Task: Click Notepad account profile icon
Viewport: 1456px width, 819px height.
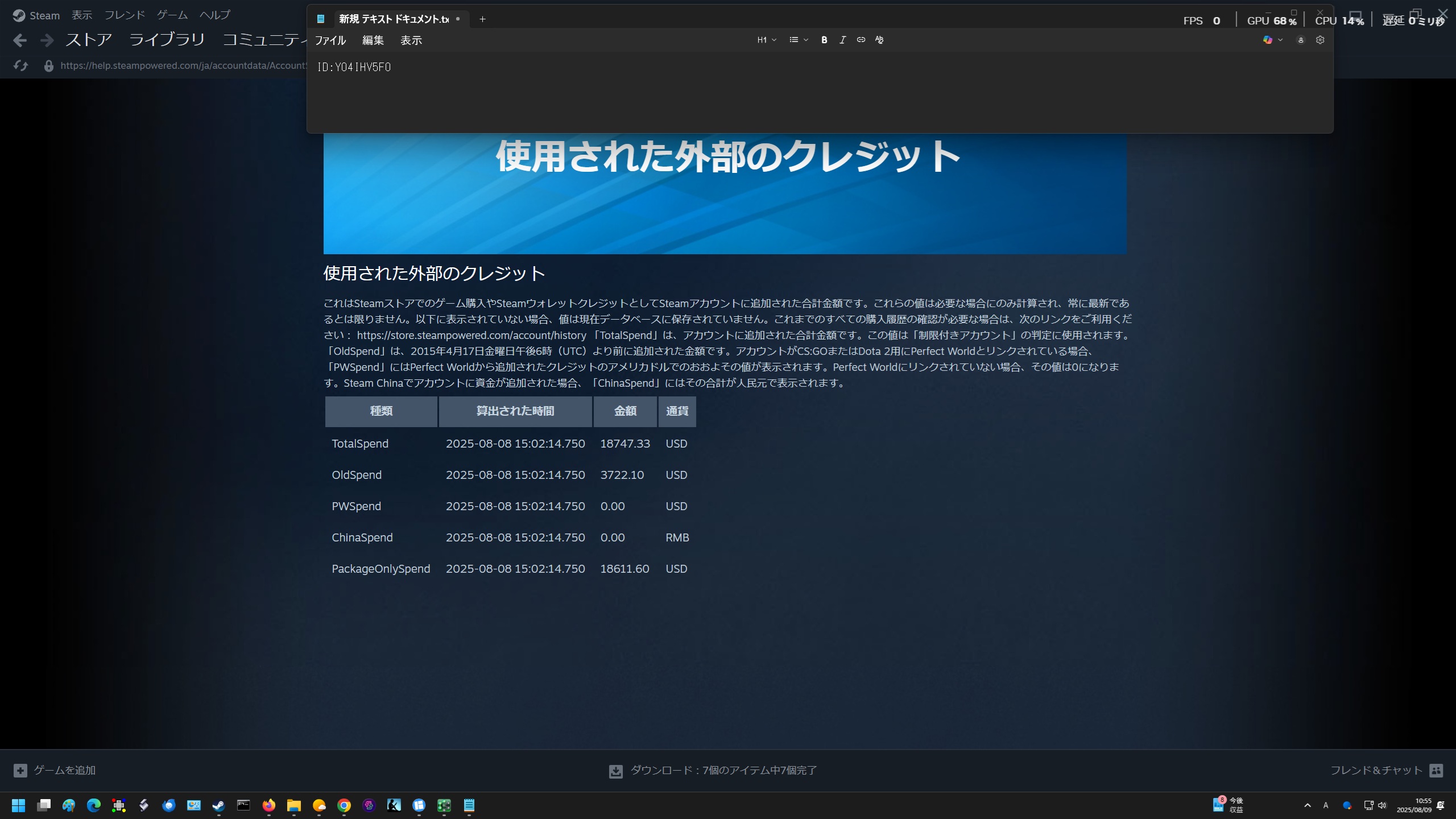Action: coord(1301,40)
